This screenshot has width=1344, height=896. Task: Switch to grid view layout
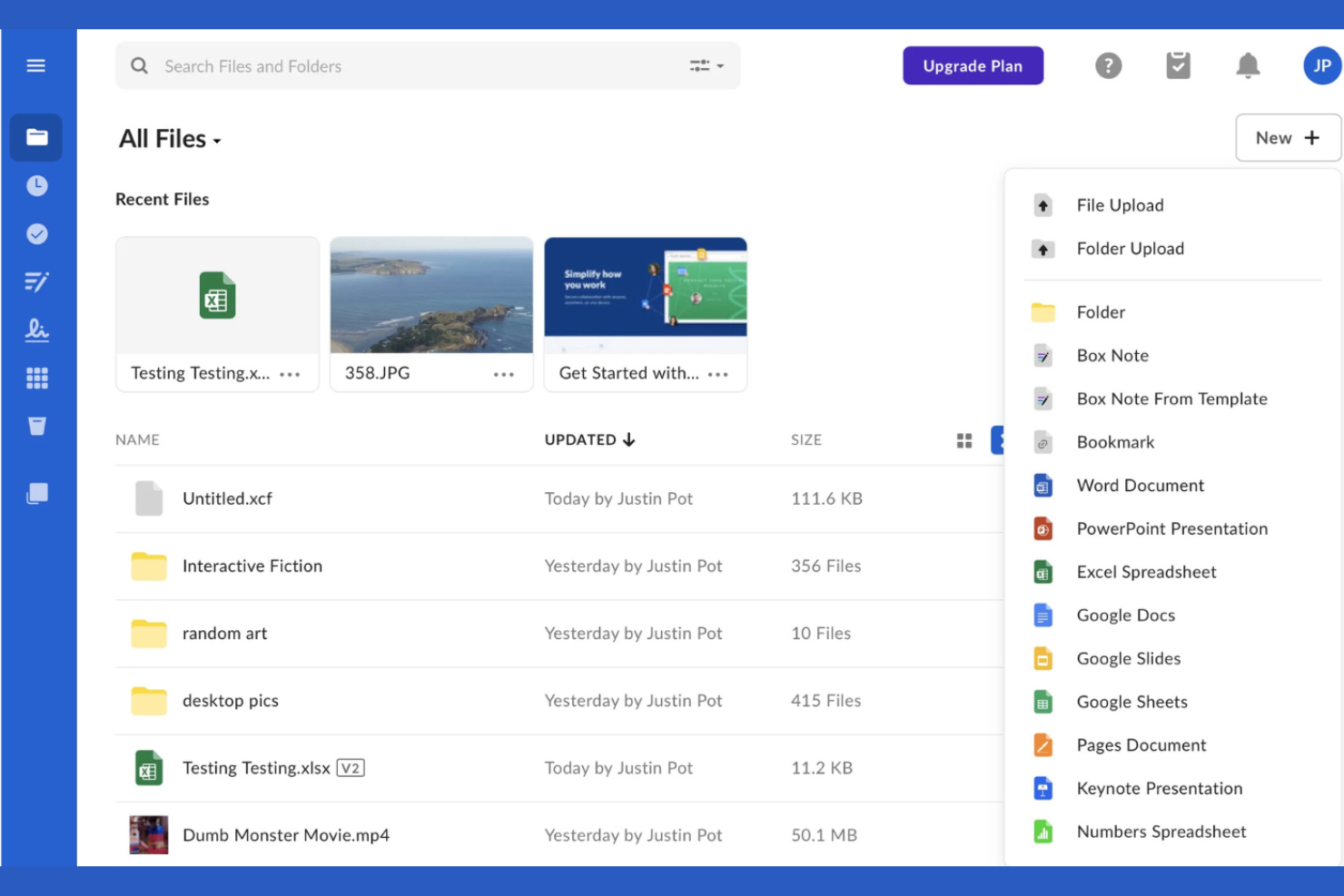[964, 440]
